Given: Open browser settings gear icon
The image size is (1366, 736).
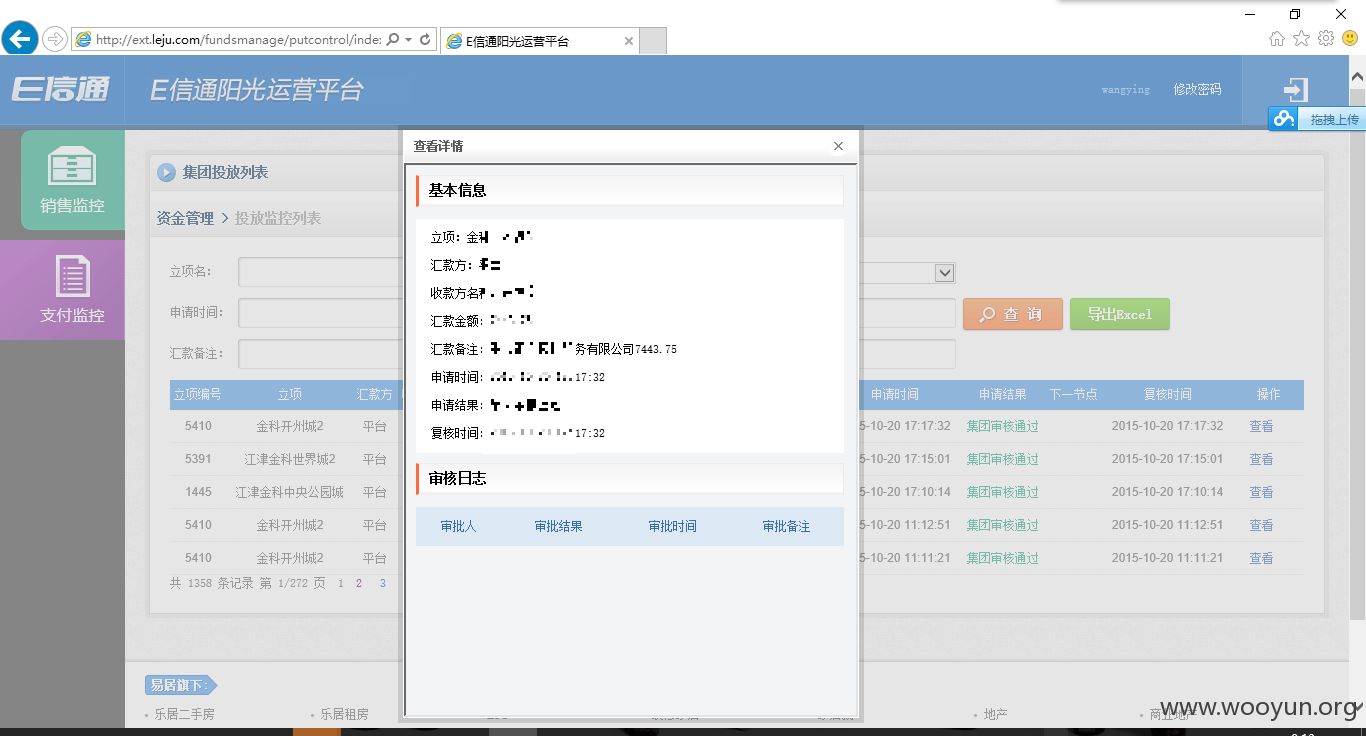Looking at the screenshot, I should 1326,38.
